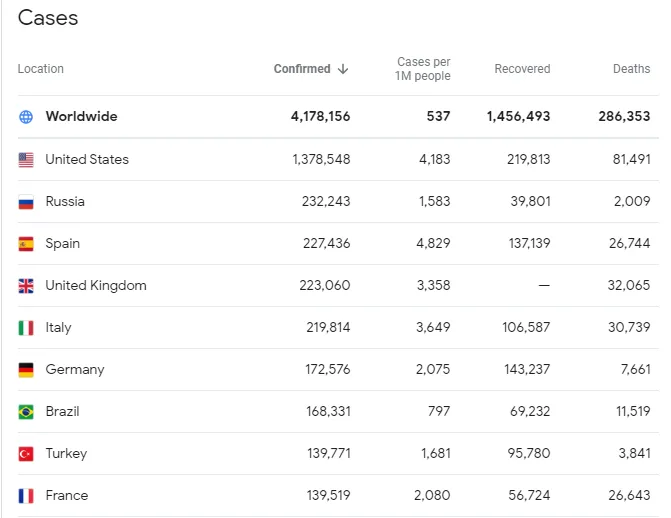The height and width of the screenshot is (518, 671).
Task: Click Spain confirmed value 227,436
Action: click(327, 243)
